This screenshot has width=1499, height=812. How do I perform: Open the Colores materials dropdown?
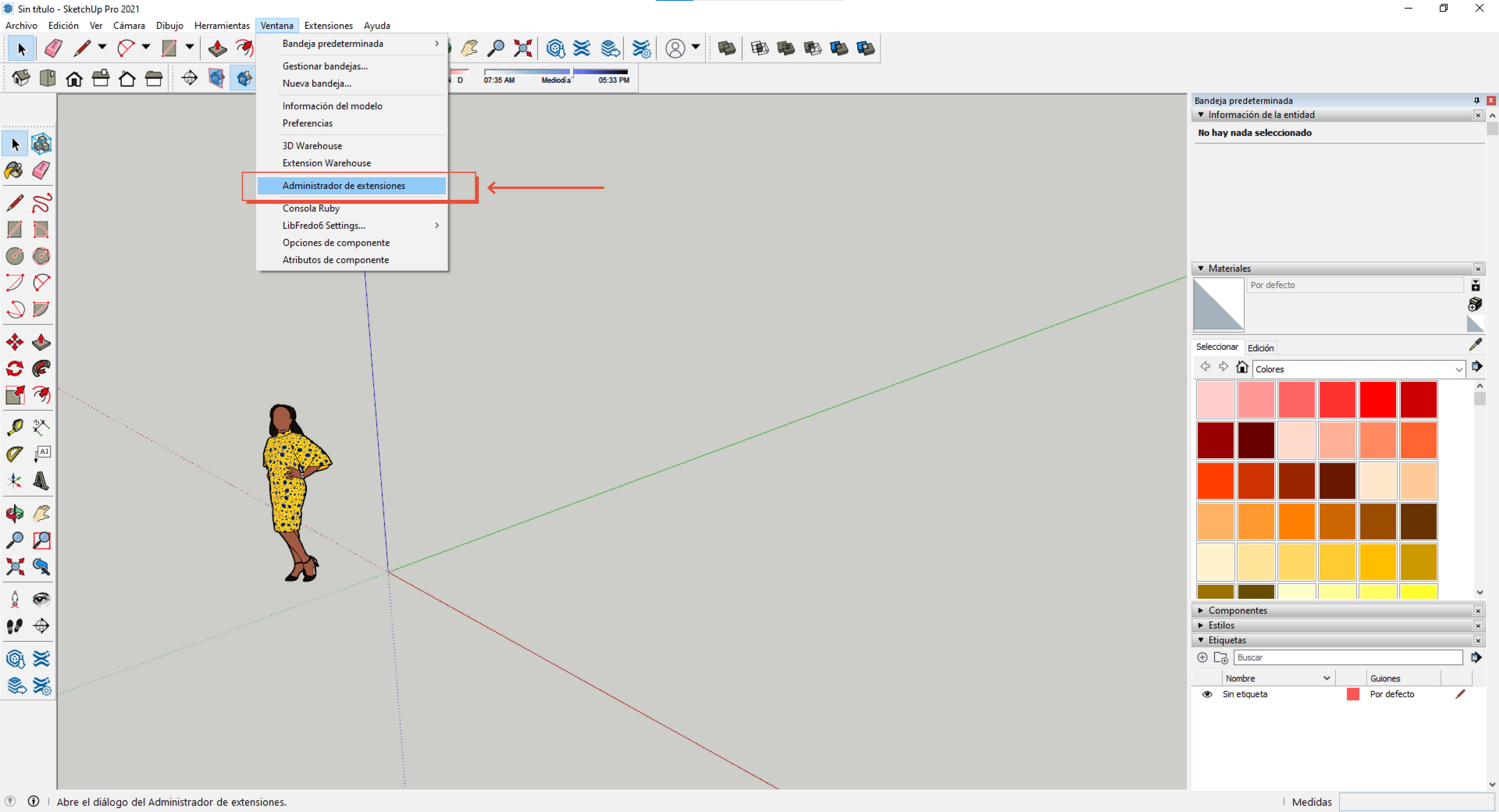click(1358, 369)
